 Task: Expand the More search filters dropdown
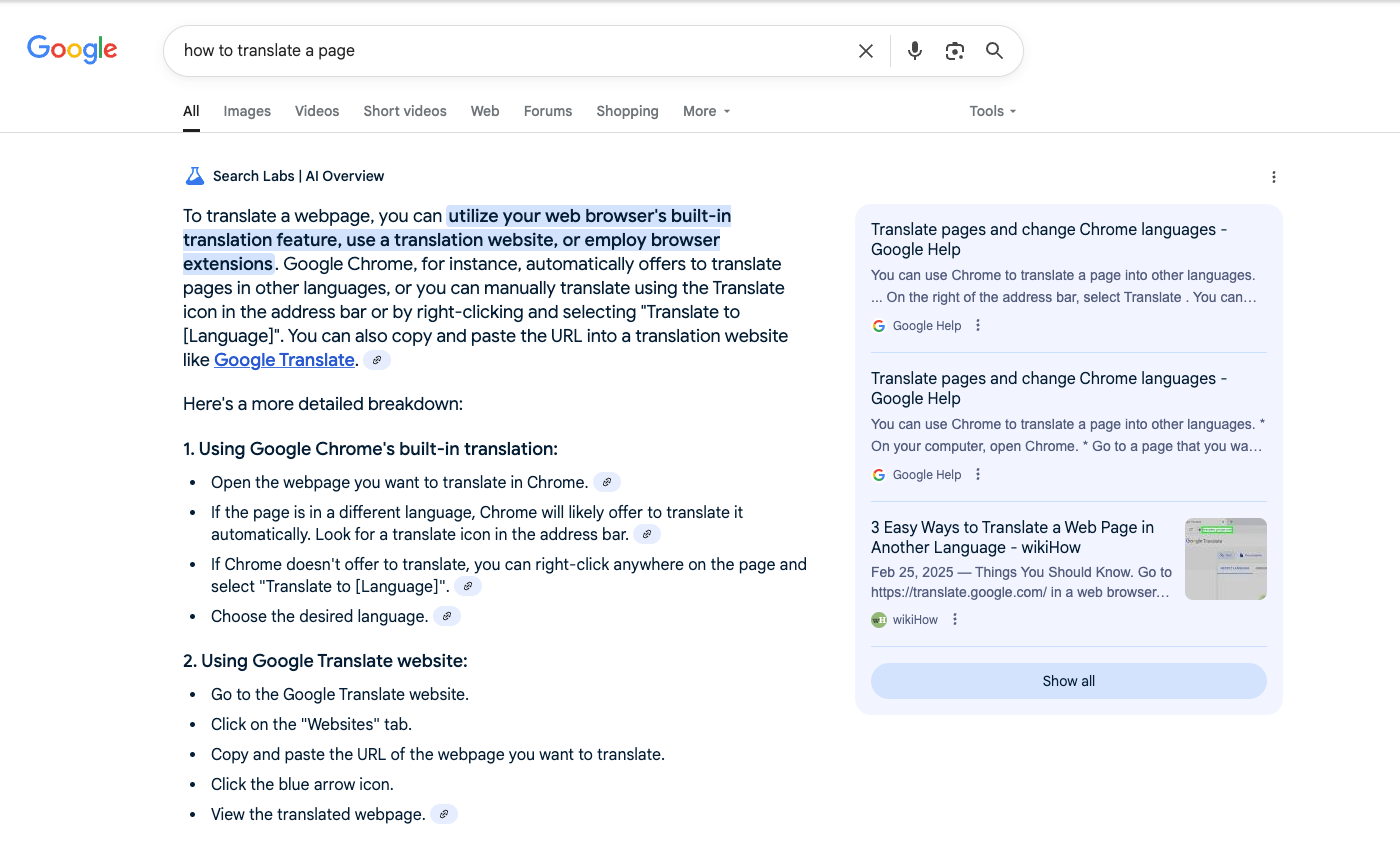(x=707, y=111)
